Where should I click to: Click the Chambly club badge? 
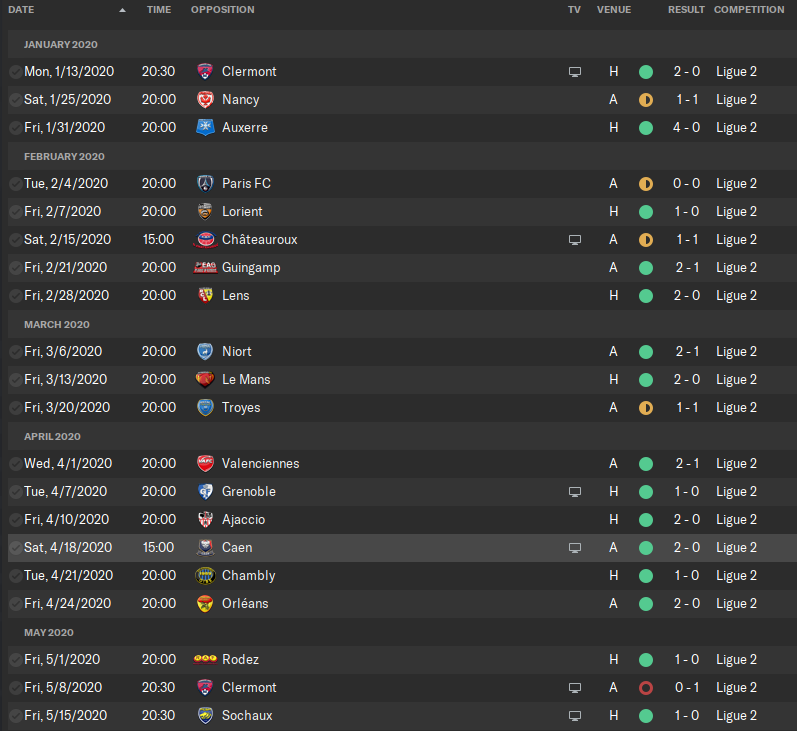205,575
